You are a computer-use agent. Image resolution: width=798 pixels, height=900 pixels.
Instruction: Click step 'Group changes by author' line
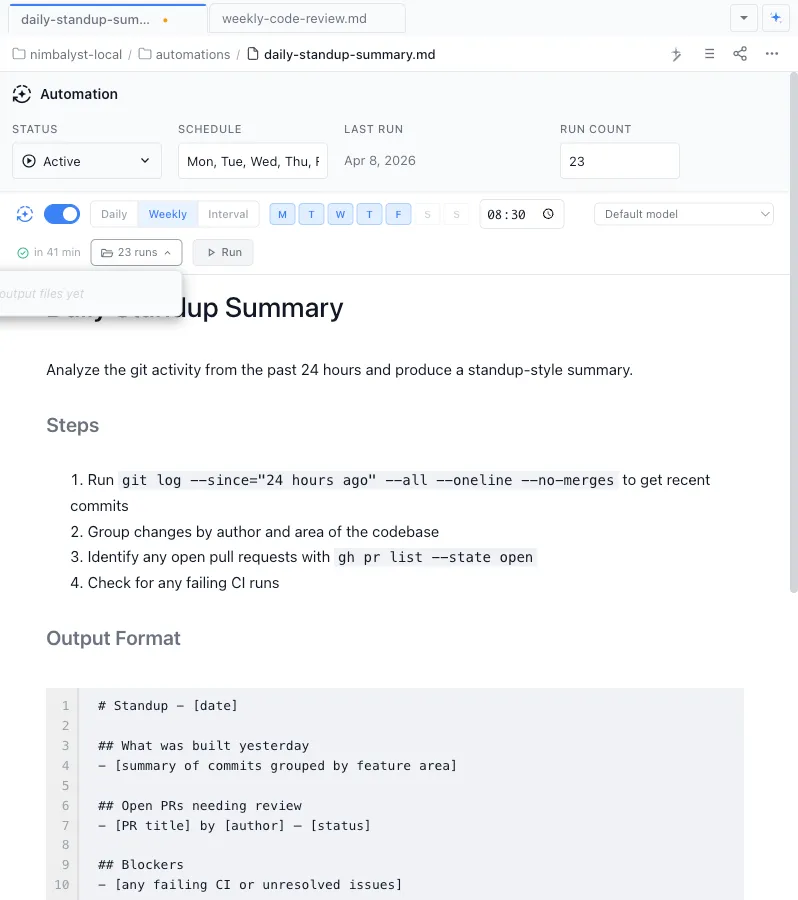(254, 532)
